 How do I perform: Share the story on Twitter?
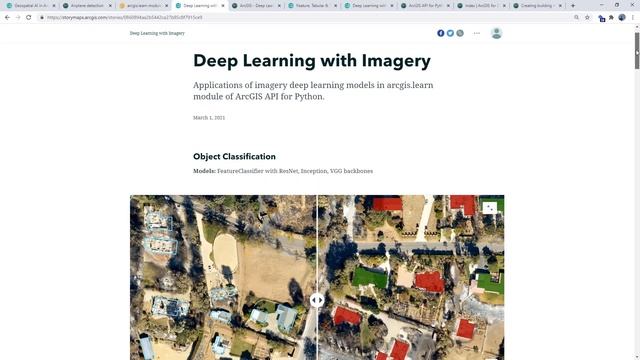coord(450,33)
